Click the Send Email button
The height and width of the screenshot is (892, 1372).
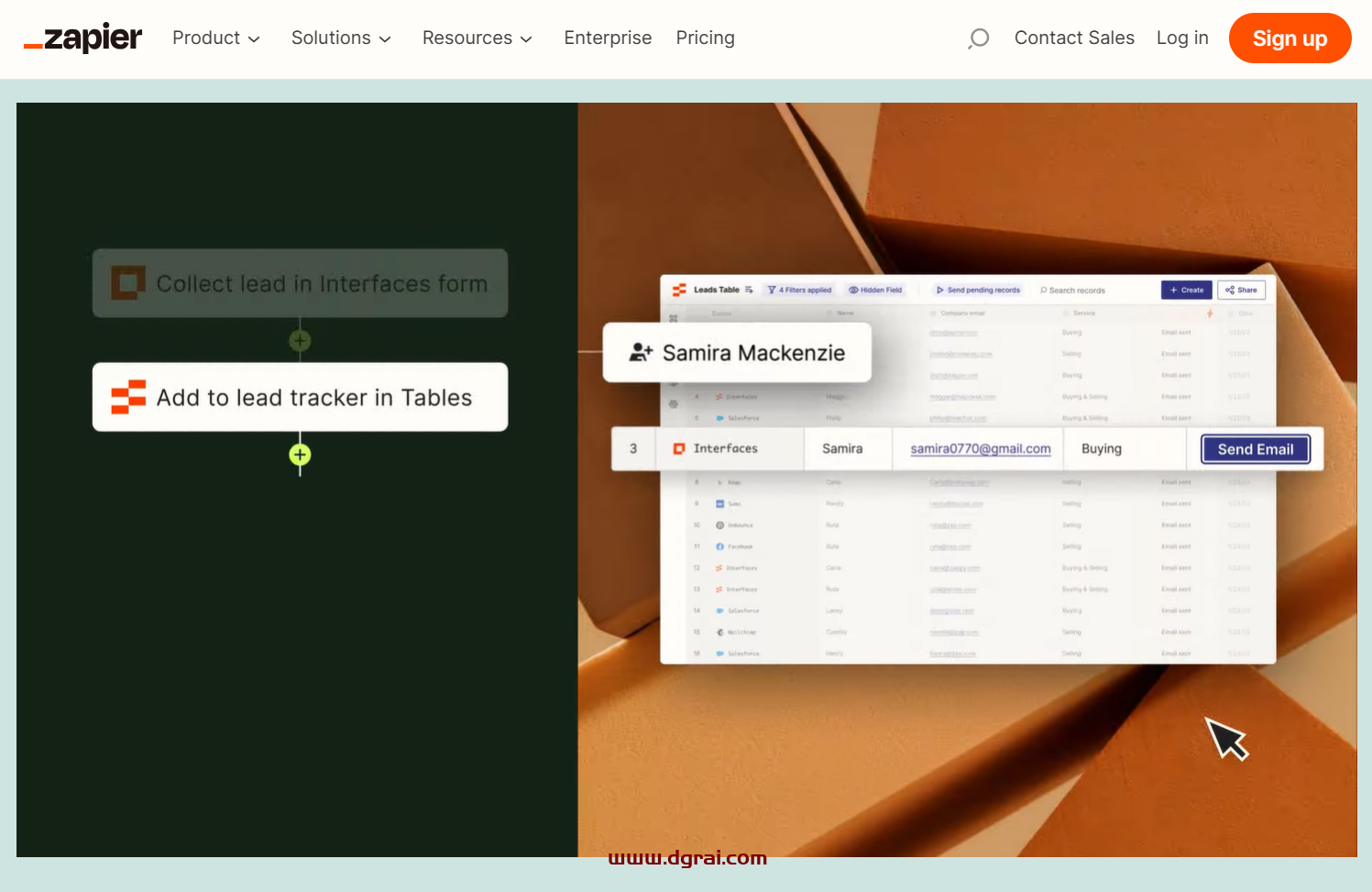pyautogui.click(x=1255, y=449)
